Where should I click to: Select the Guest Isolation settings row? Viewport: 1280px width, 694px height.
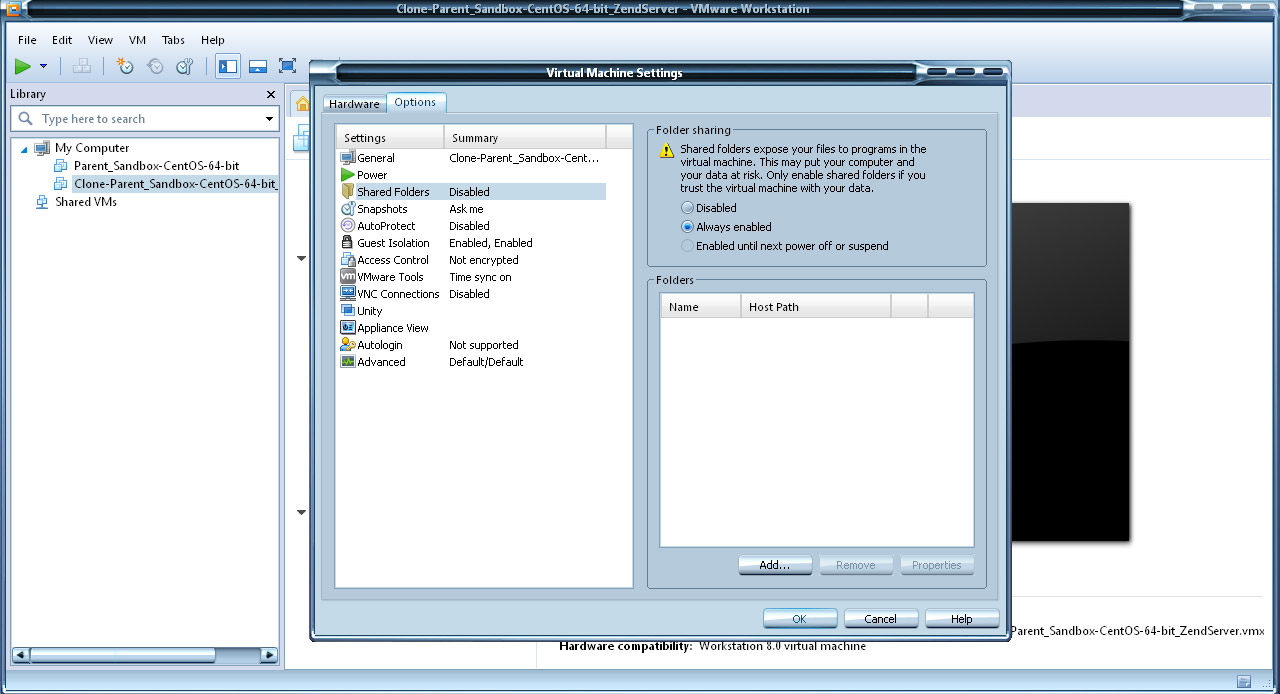pyautogui.click(x=471, y=243)
